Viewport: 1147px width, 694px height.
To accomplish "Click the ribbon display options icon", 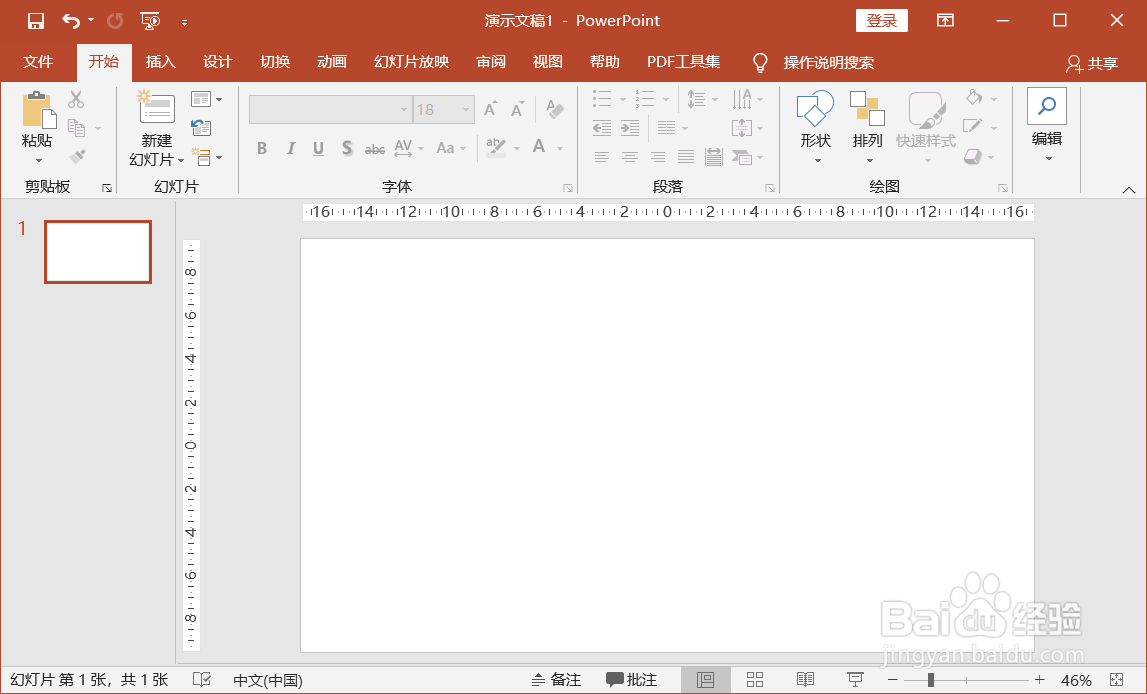I will point(945,20).
